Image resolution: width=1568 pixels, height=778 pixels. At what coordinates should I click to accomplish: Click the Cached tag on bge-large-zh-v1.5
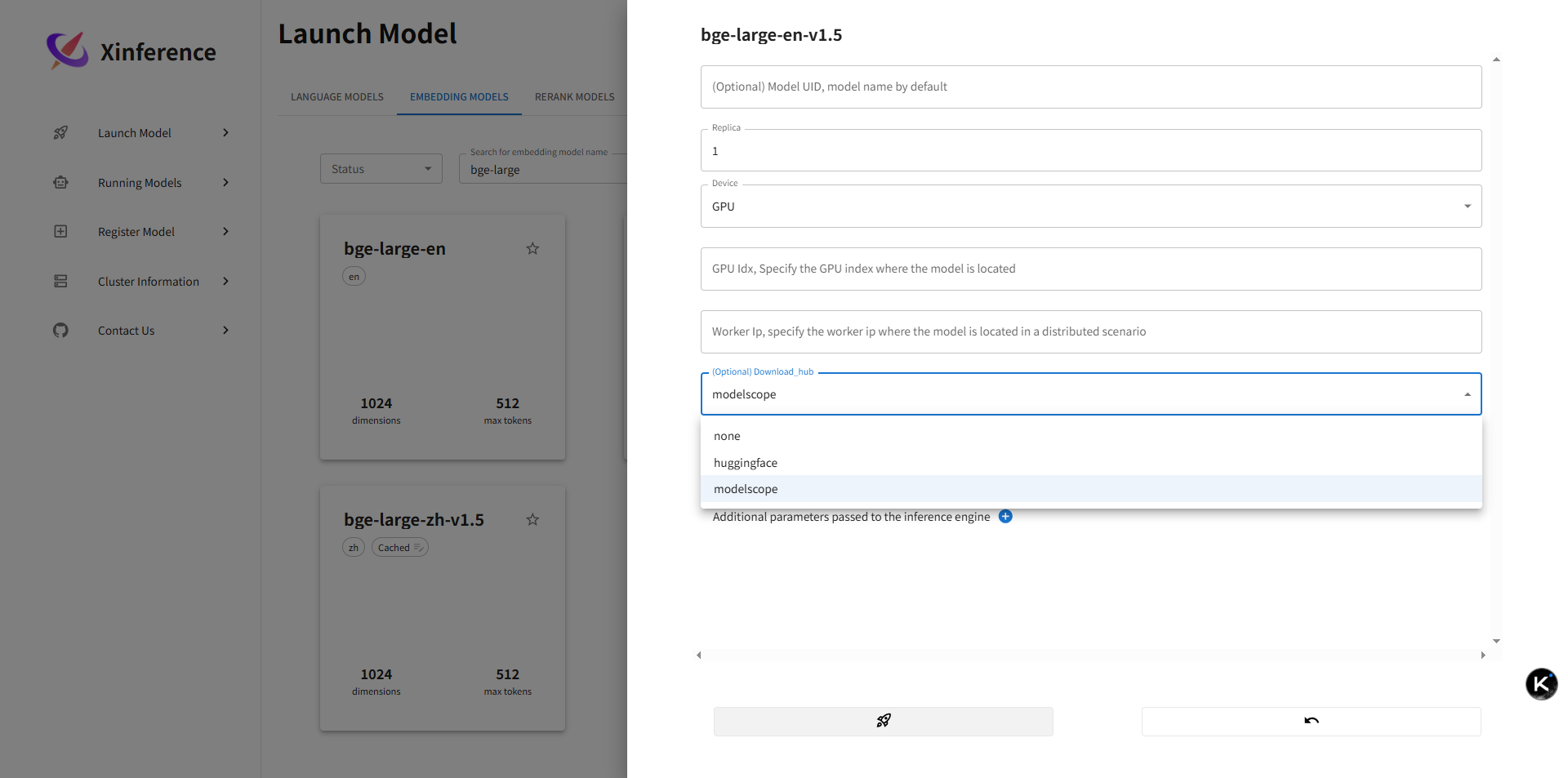[400, 547]
